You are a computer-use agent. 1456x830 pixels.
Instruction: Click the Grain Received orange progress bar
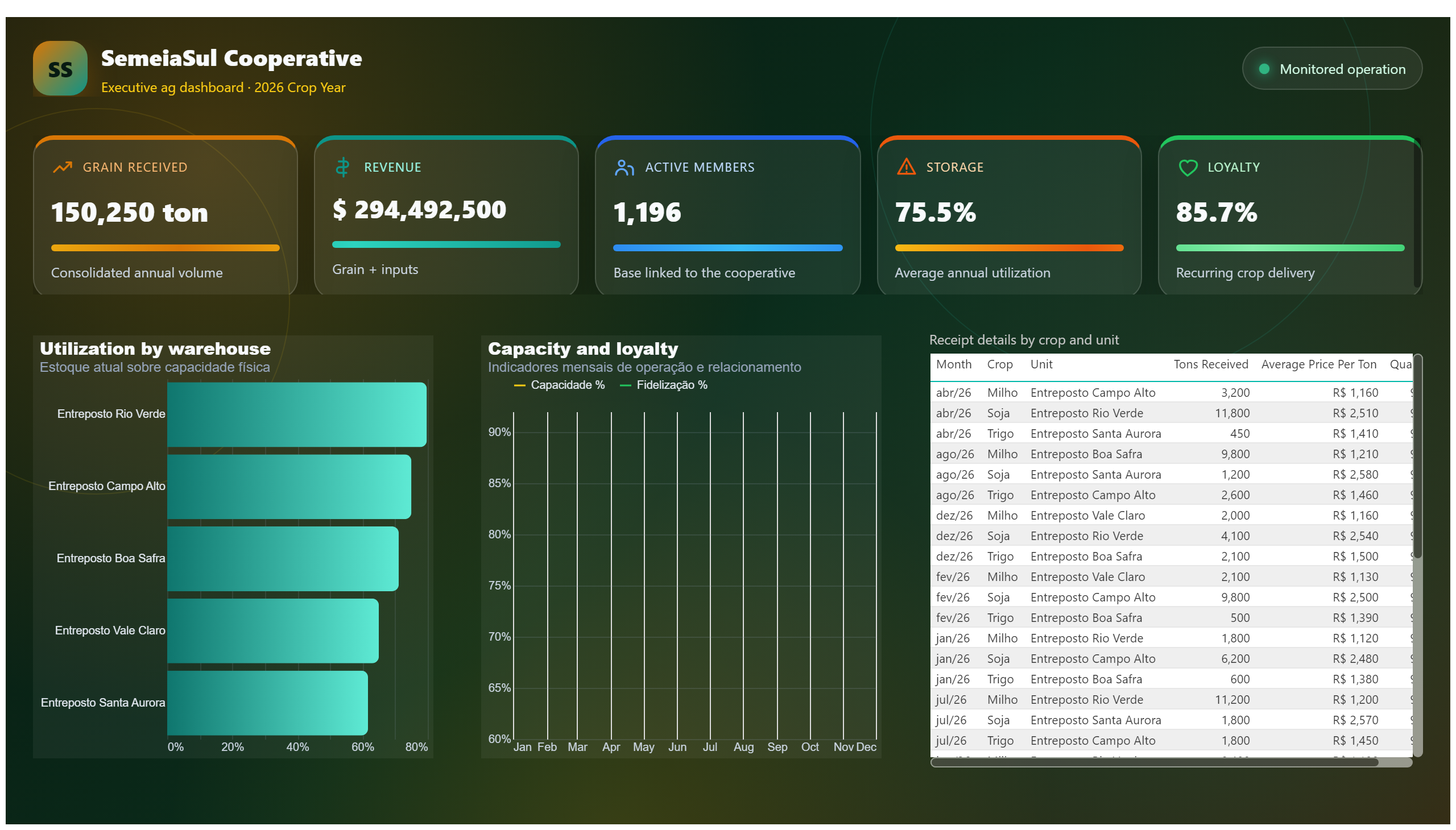(x=166, y=248)
